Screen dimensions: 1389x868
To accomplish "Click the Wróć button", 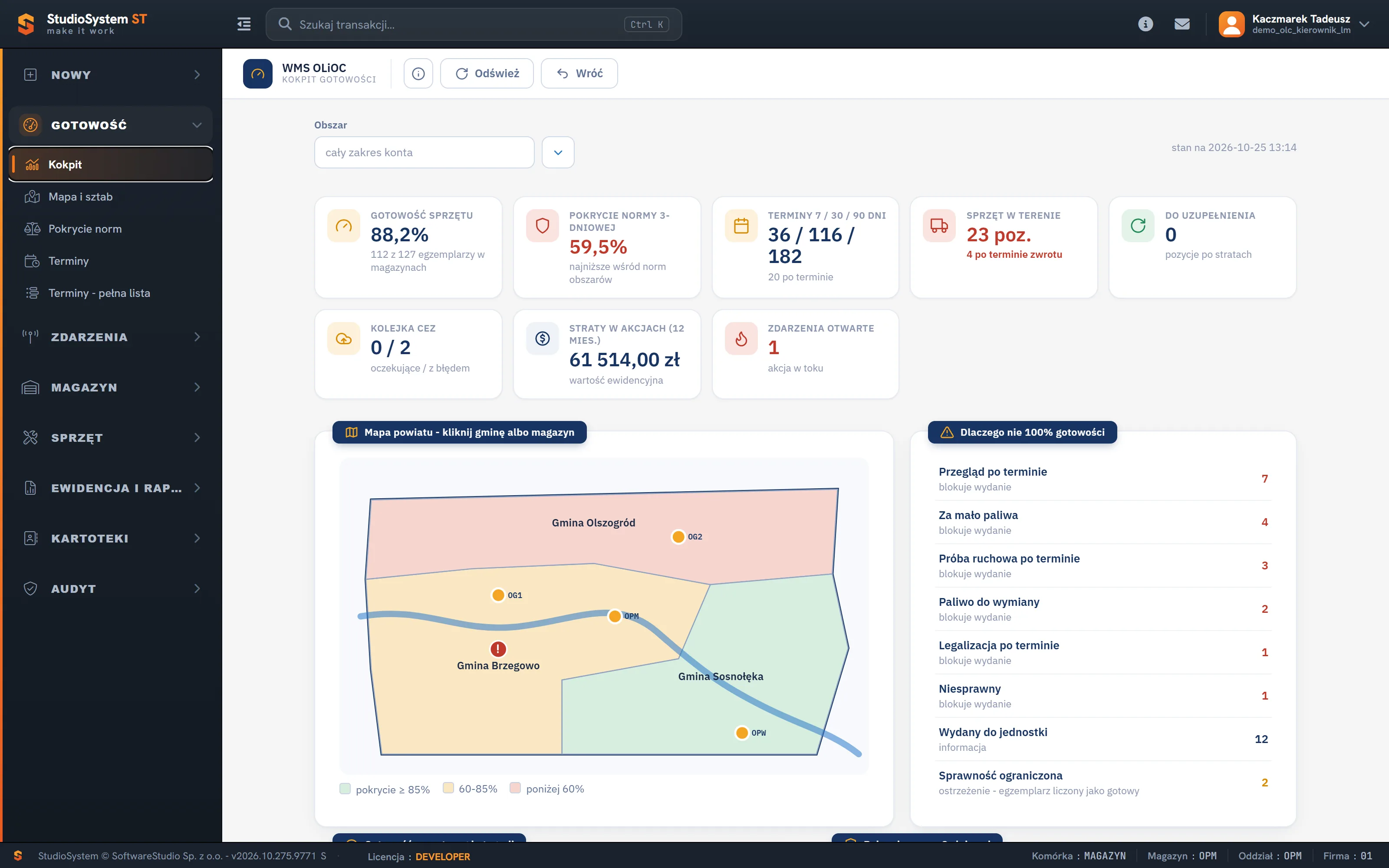I will tap(579, 73).
